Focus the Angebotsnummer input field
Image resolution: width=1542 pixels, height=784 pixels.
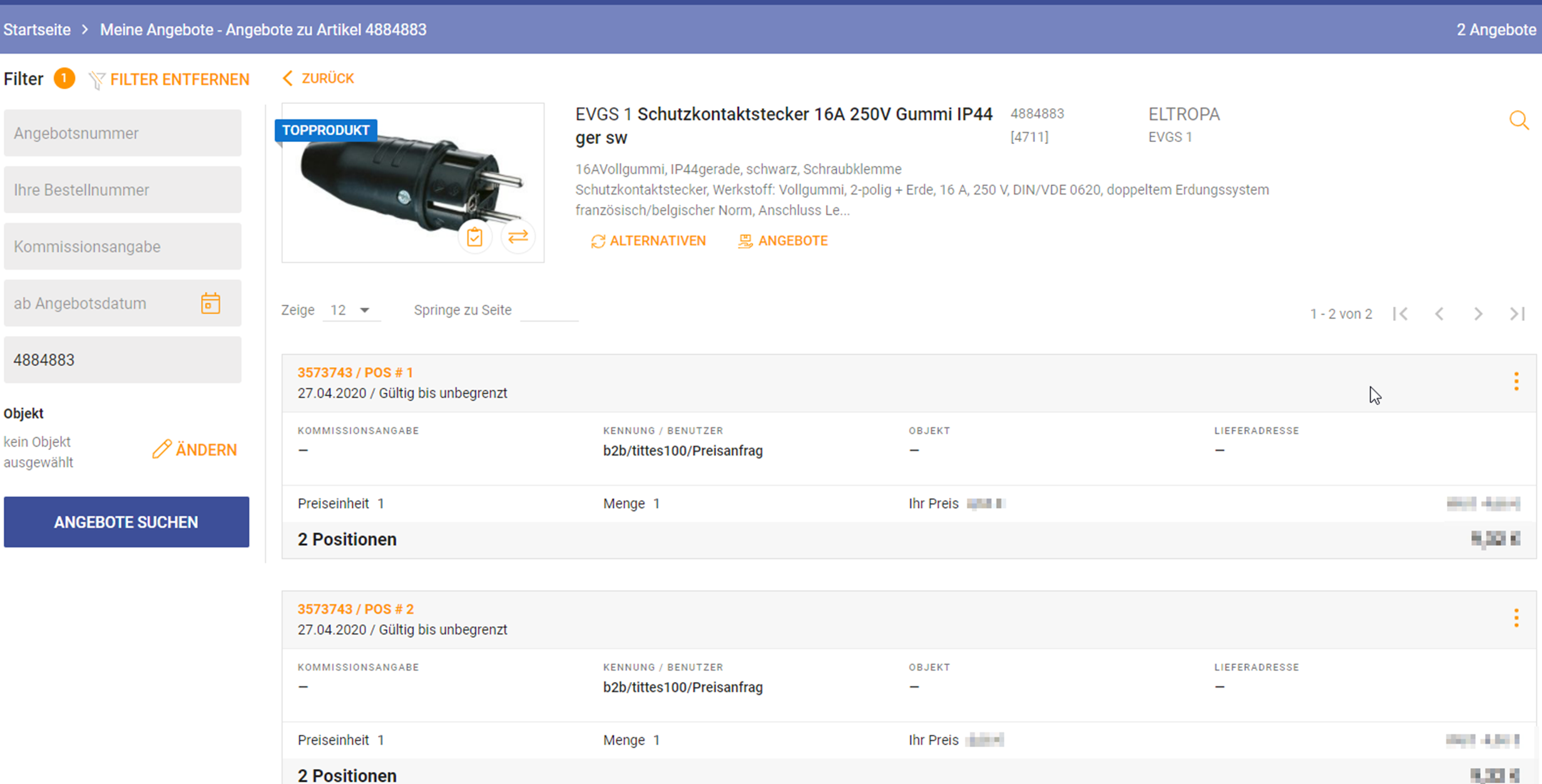coord(123,133)
